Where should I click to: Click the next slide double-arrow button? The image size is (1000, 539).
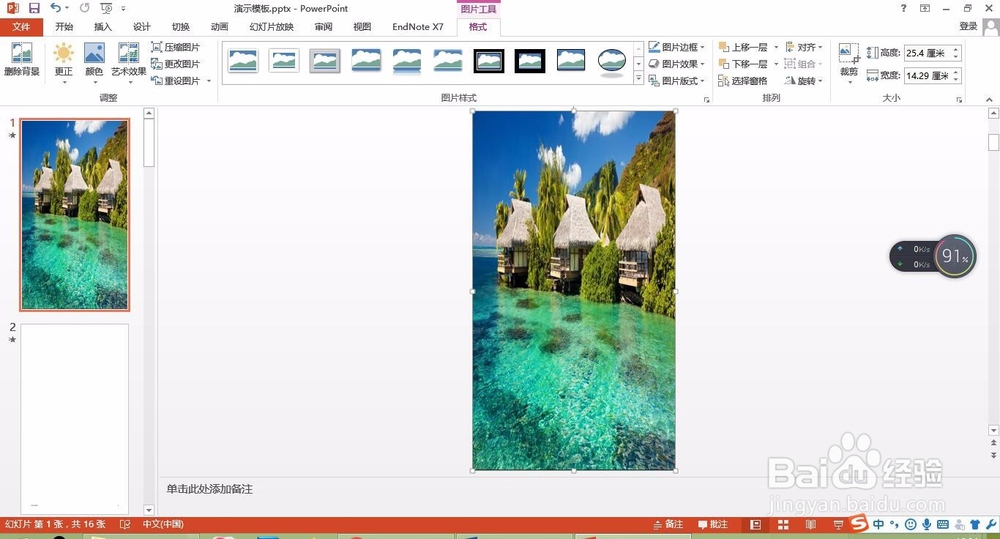pyautogui.click(x=993, y=455)
